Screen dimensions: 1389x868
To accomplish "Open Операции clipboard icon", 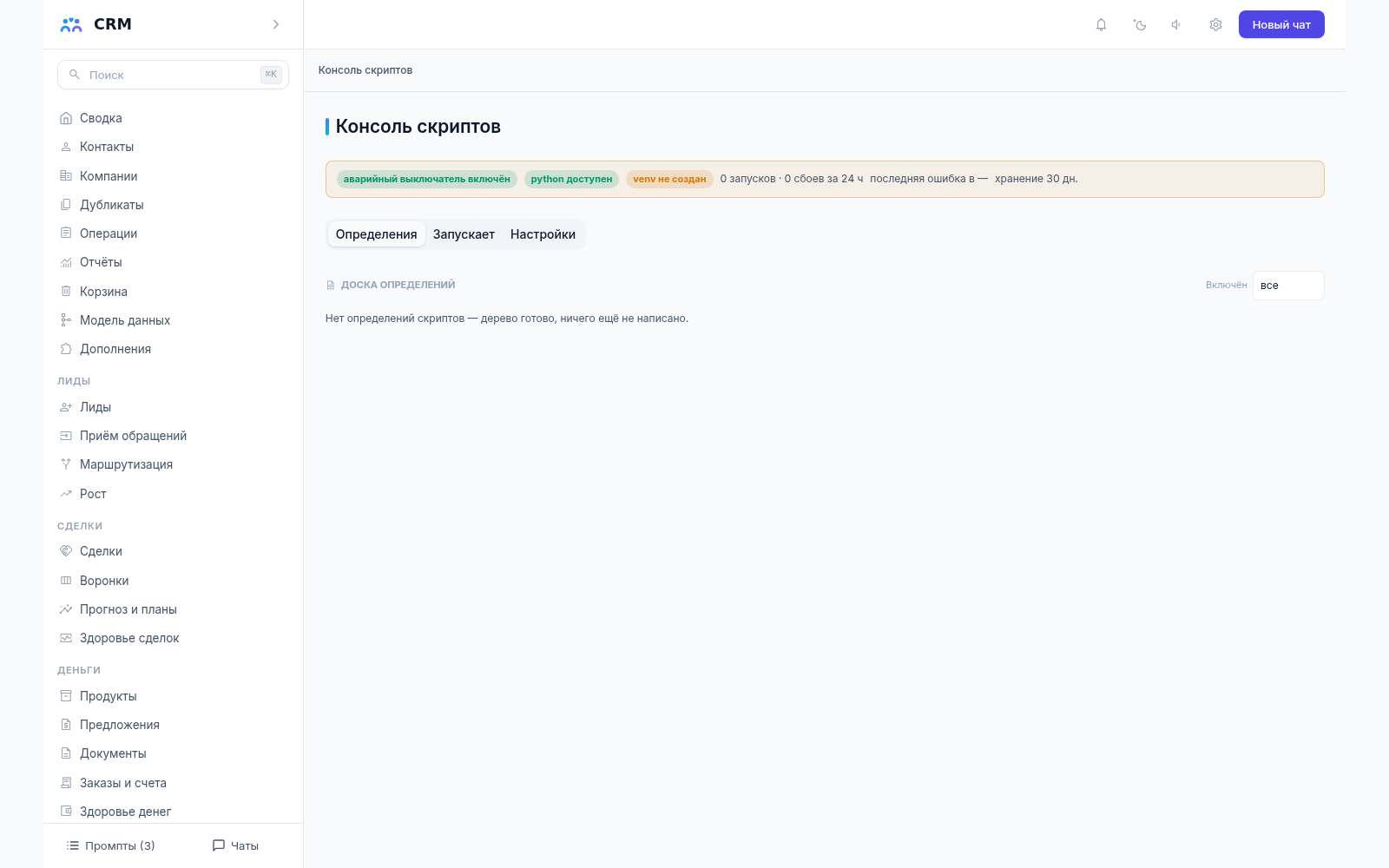I will pyautogui.click(x=66, y=233).
